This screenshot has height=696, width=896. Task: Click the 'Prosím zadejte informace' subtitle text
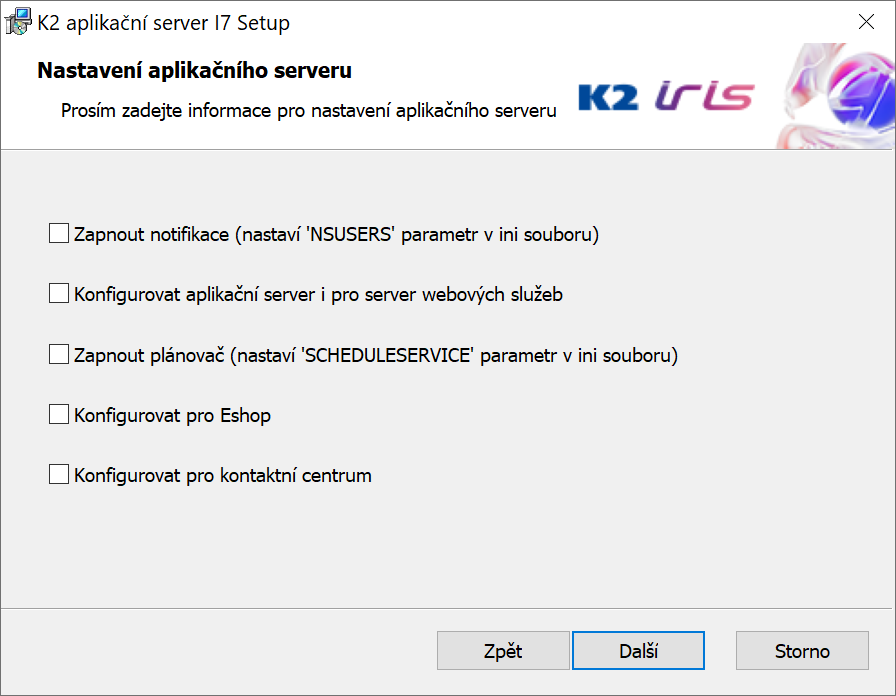tap(309, 110)
